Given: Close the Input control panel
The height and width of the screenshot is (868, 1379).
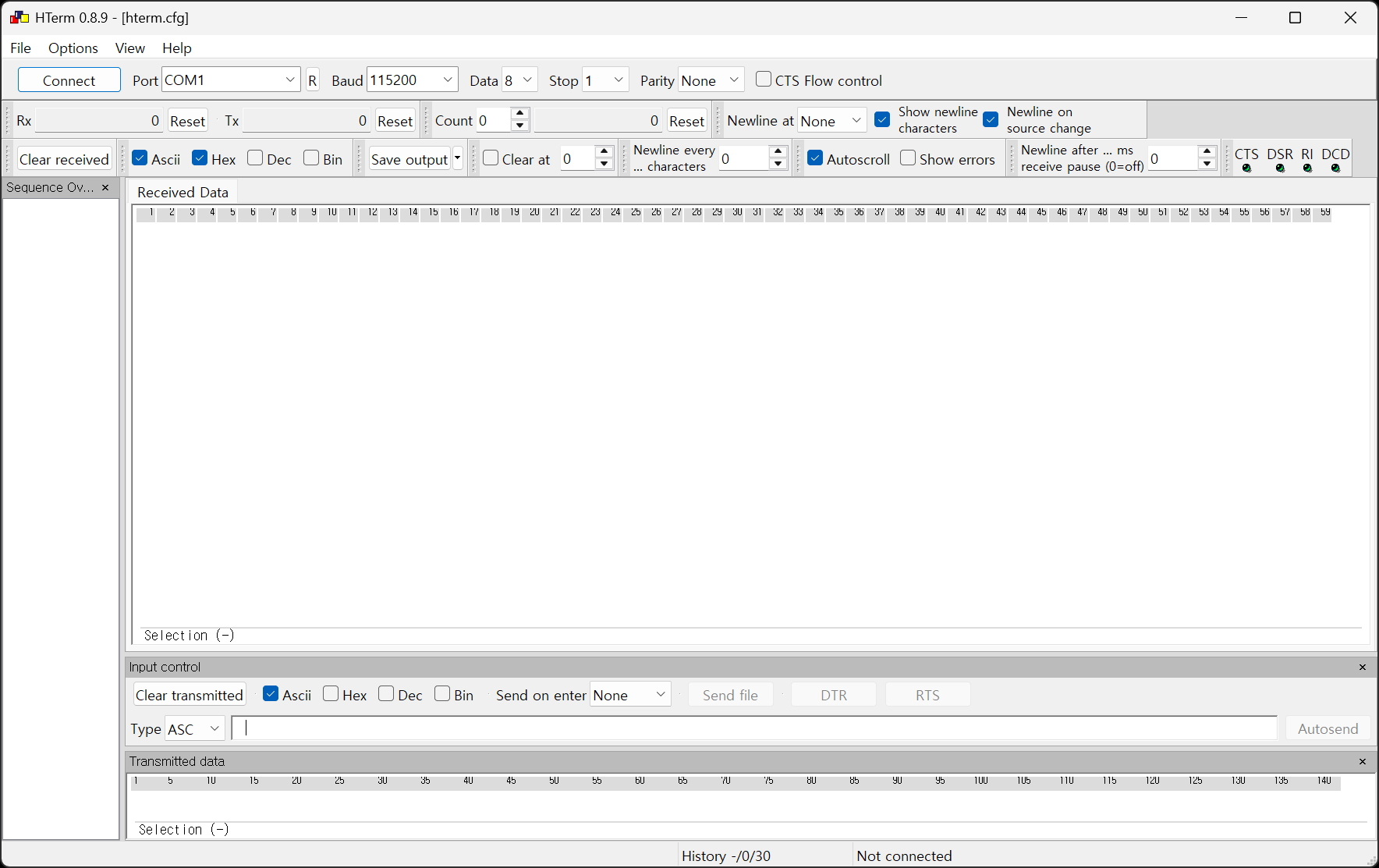Looking at the screenshot, I should [1363, 668].
